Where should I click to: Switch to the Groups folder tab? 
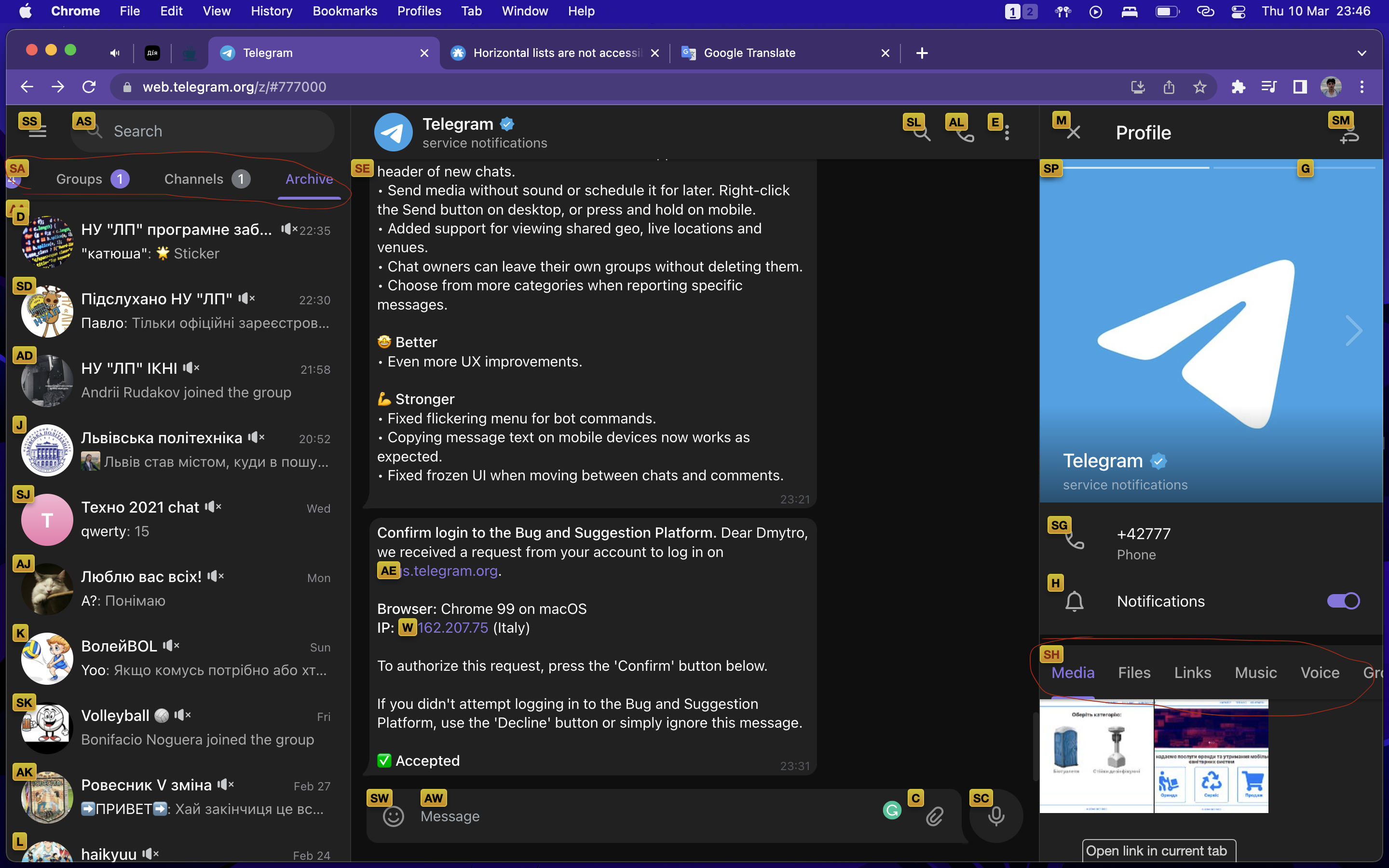pos(93,179)
